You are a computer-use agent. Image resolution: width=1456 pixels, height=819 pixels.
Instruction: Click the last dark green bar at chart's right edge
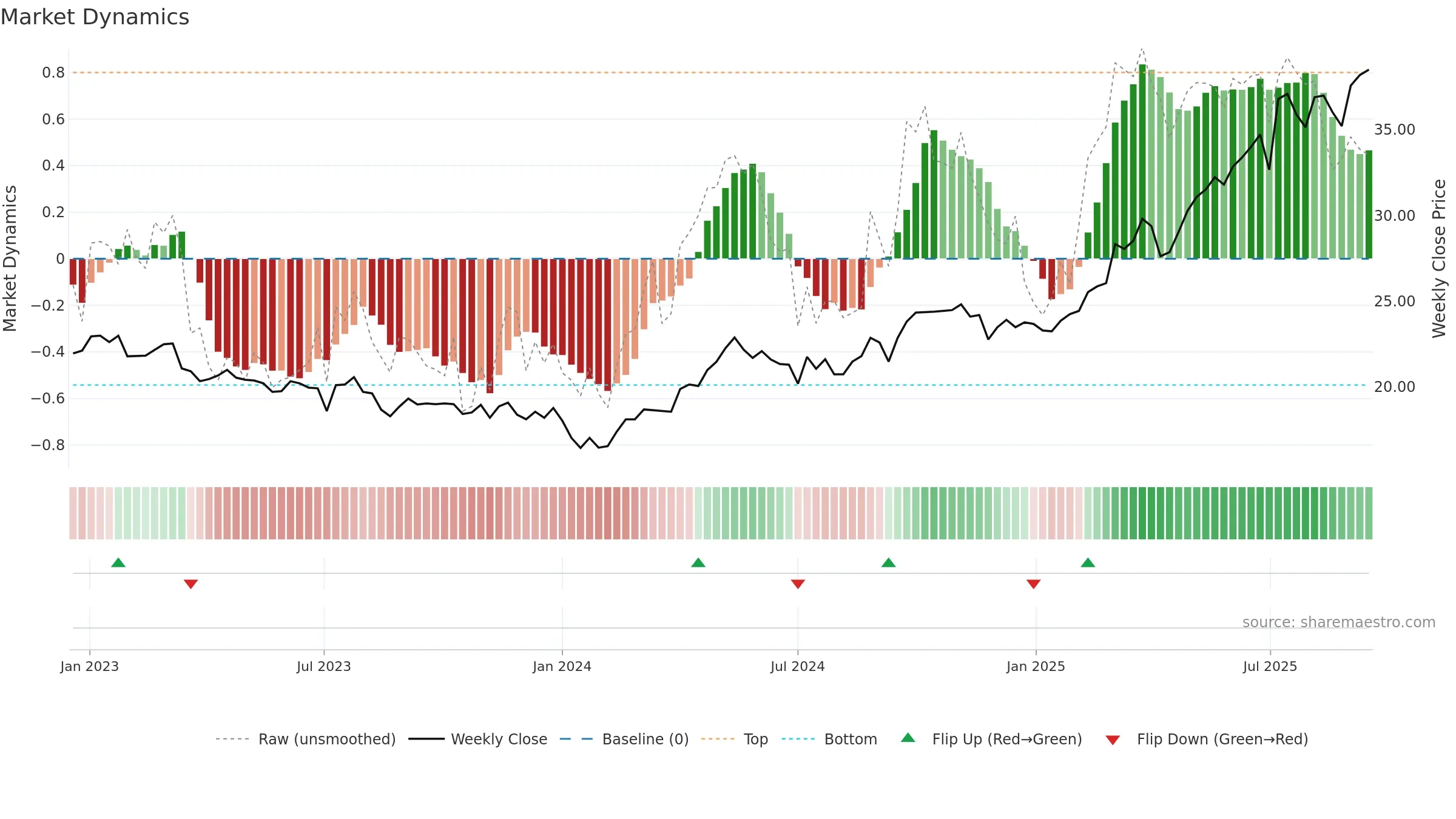(1369, 204)
